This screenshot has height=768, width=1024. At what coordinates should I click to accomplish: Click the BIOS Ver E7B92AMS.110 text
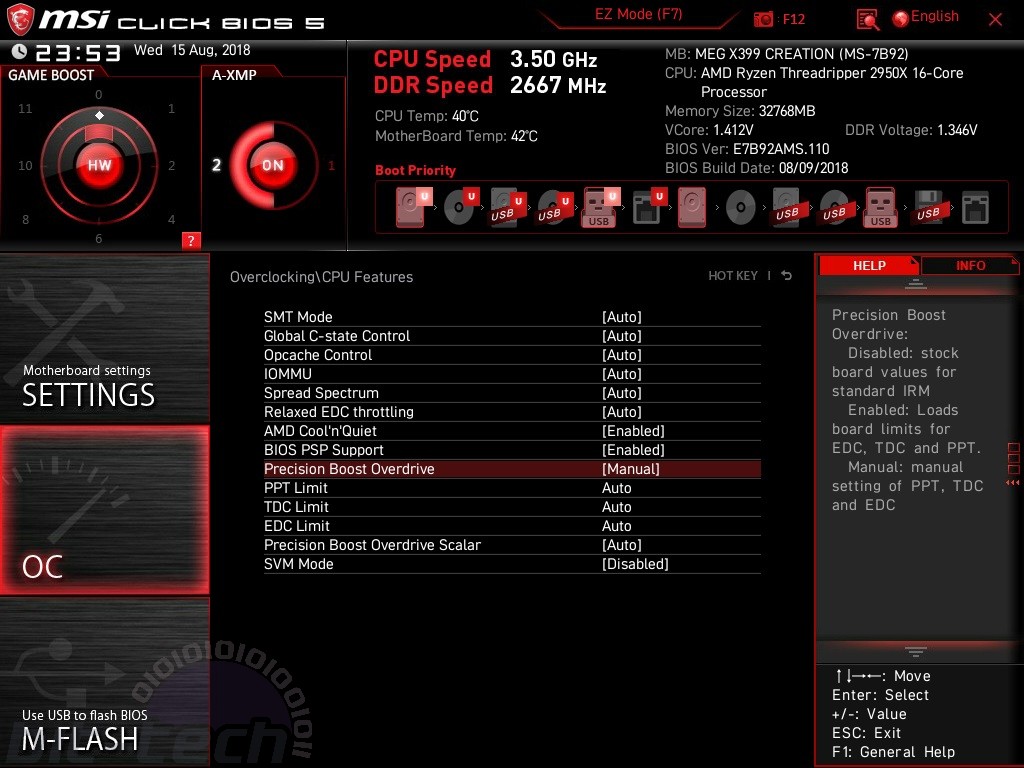click(747, 149)
